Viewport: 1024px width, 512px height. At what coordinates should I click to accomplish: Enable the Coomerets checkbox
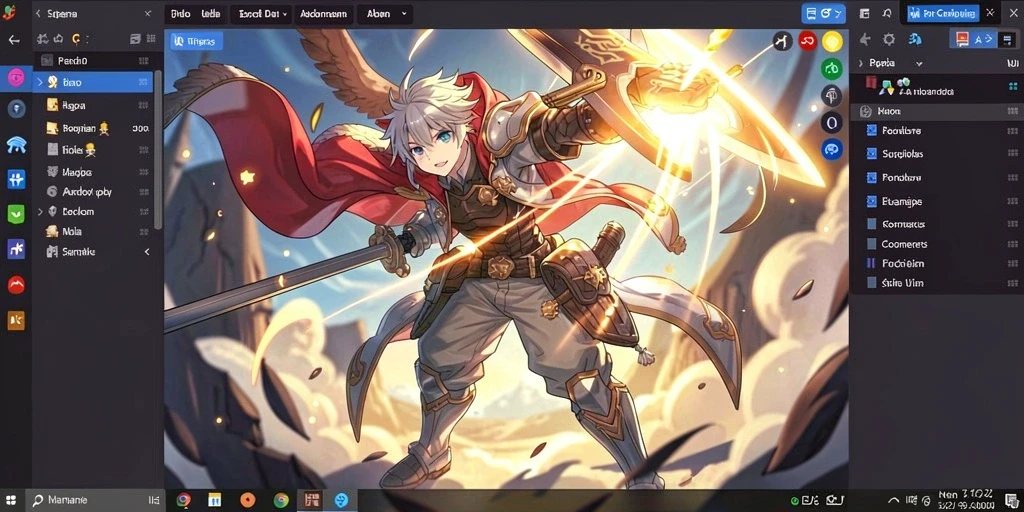871,244
